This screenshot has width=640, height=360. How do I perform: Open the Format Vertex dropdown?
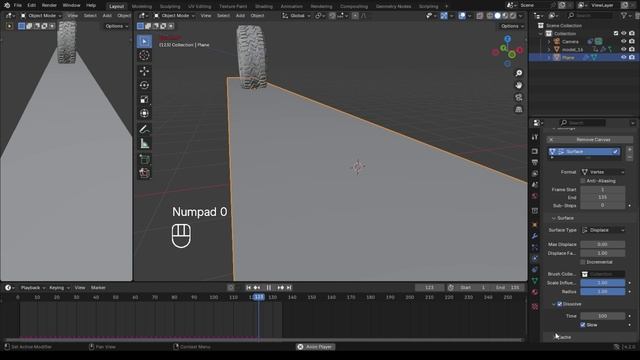pos(603,172)
